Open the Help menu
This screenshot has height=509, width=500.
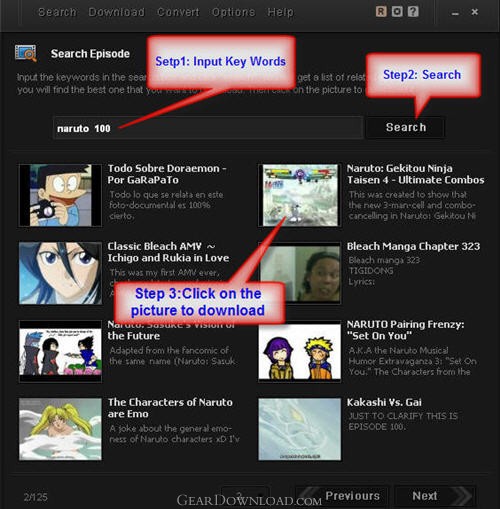click(x=280, y=12)
